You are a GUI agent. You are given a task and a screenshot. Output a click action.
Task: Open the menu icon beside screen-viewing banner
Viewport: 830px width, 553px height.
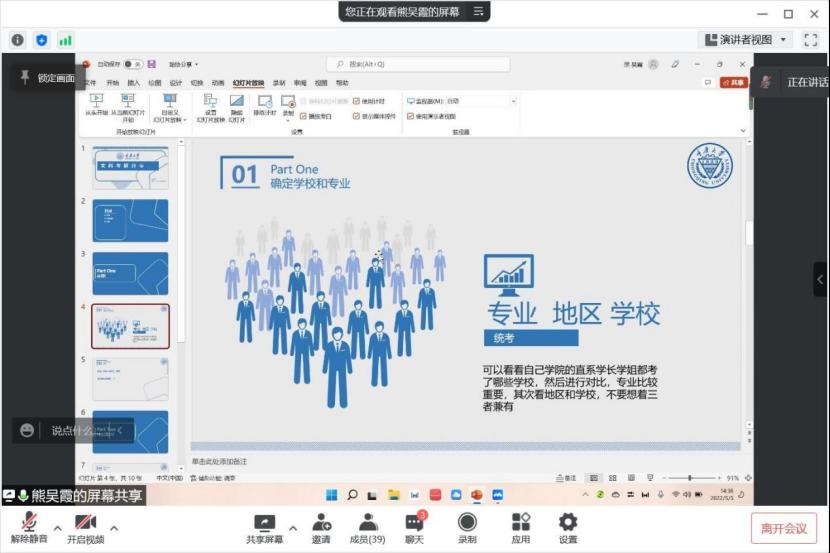click(x=478, y=11)
